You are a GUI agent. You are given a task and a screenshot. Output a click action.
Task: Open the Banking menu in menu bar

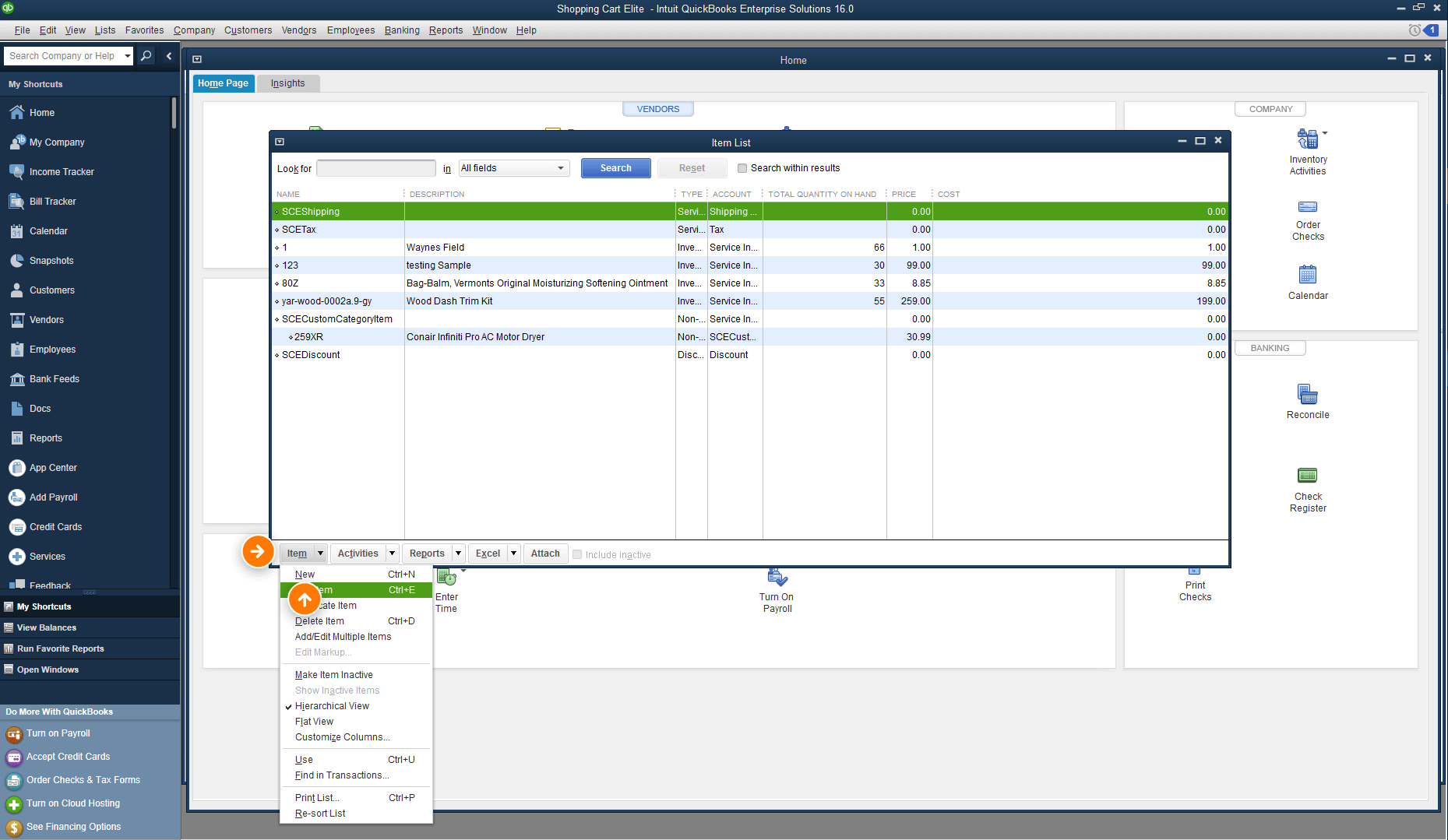(x=402, y=30)
